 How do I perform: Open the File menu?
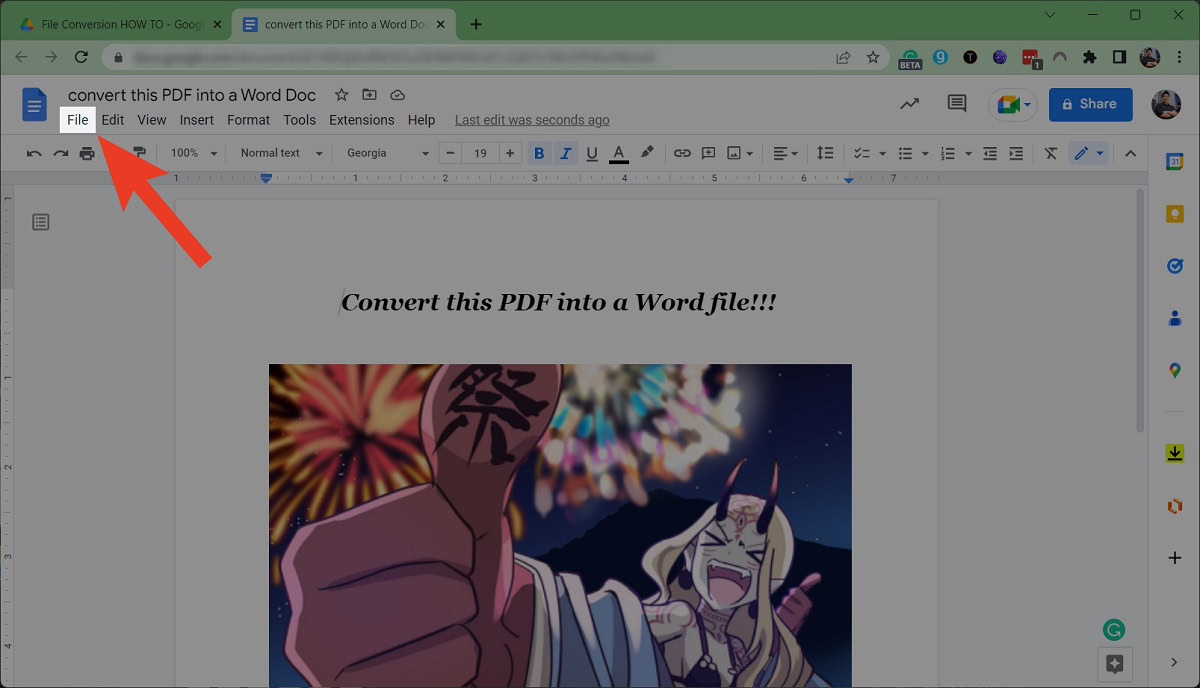[78, 120]
